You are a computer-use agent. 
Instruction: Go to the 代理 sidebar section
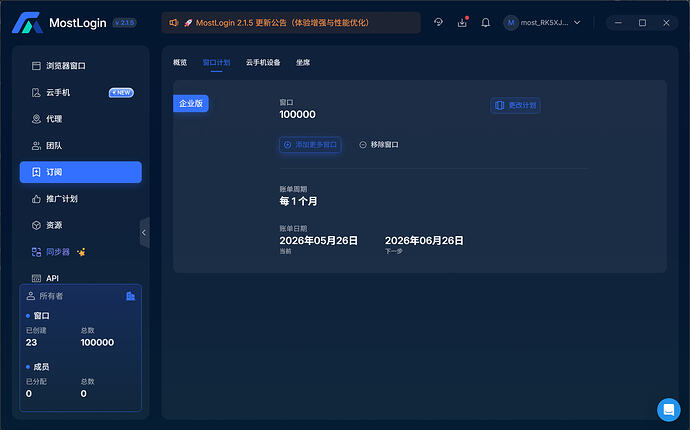[x=81, y=119]
